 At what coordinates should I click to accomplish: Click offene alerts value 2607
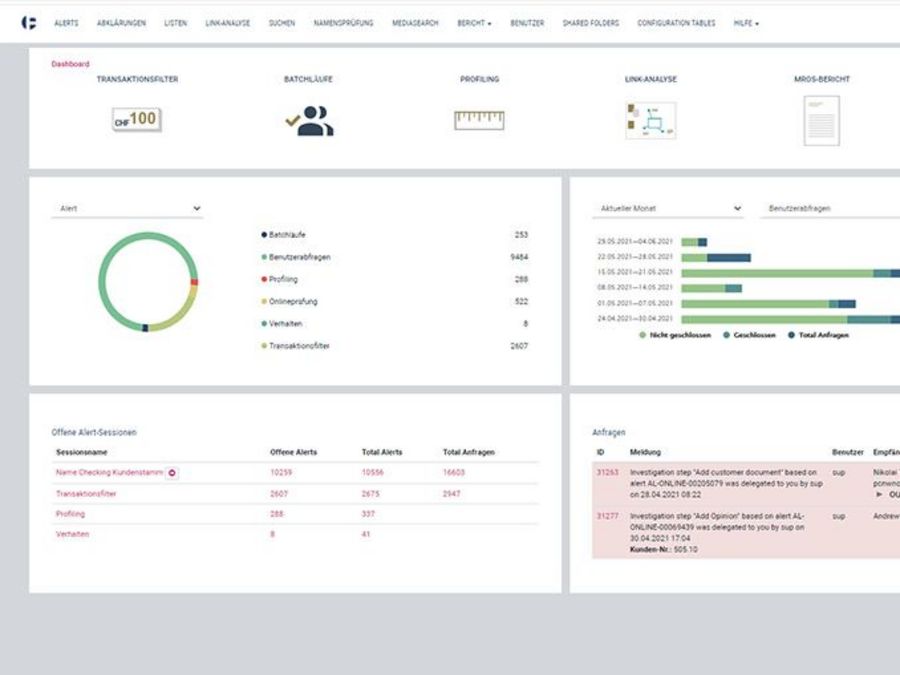click(x=279, y=494)
